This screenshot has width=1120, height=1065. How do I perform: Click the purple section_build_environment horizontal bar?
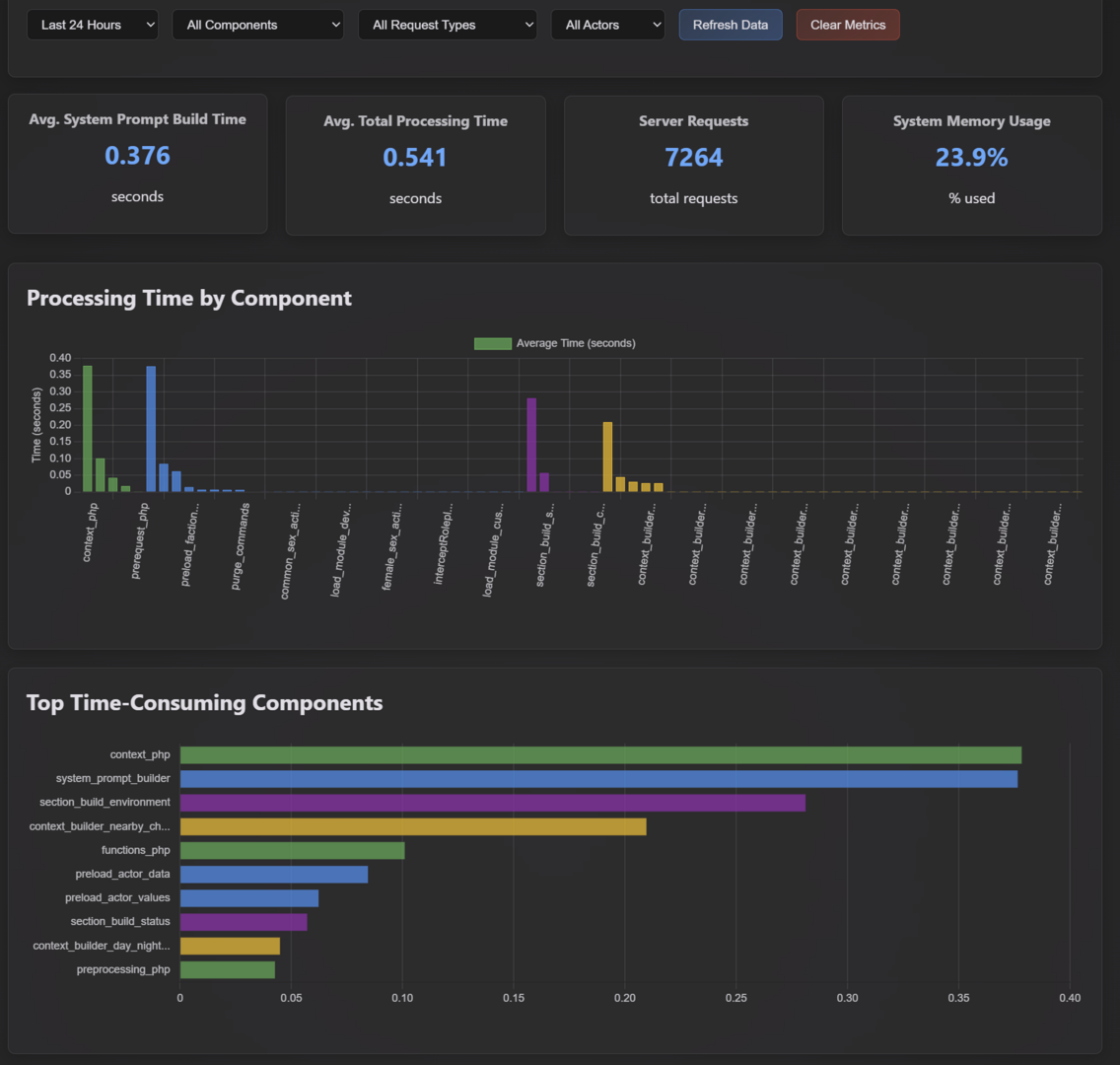tap(493, 803)
